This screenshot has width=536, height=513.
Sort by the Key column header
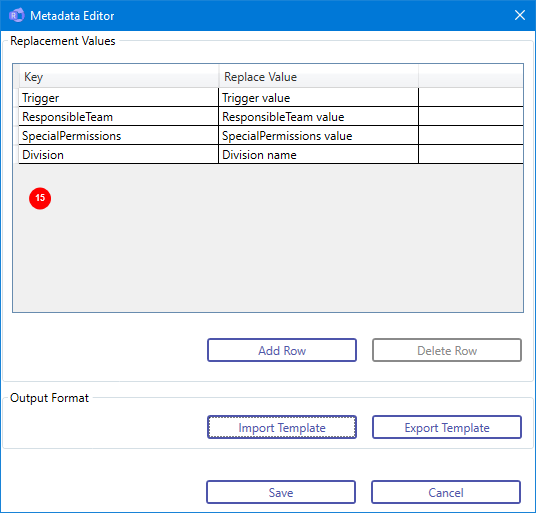(119, 77)
